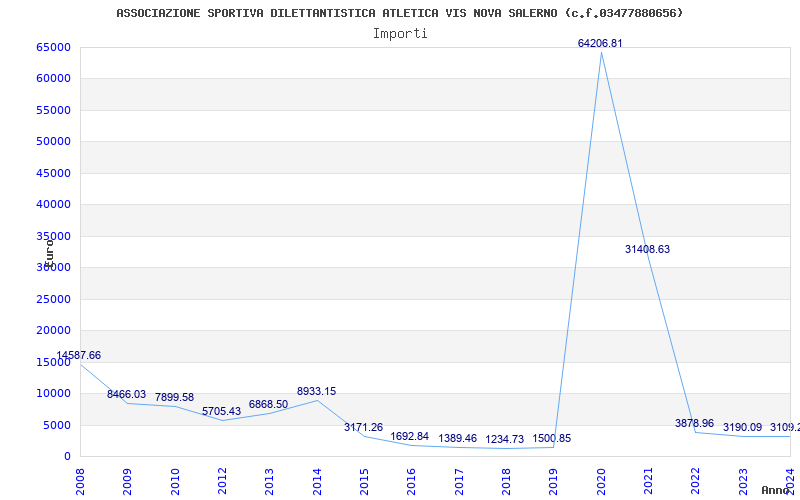800x500 pixels.
Task: Select the 1500.85 label for 2019
Action: tap(552, 438)
